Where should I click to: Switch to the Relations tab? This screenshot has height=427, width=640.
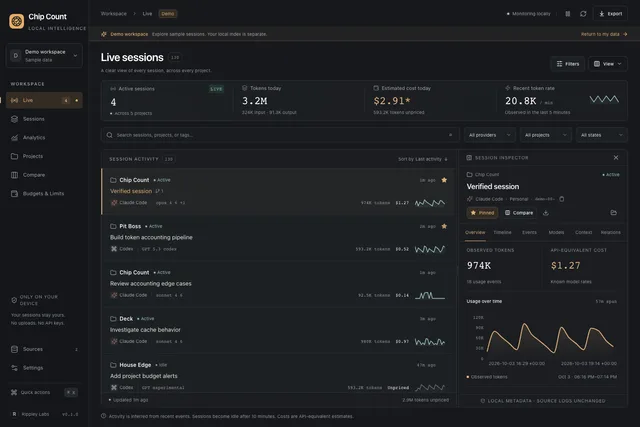[x=611, y=232]
